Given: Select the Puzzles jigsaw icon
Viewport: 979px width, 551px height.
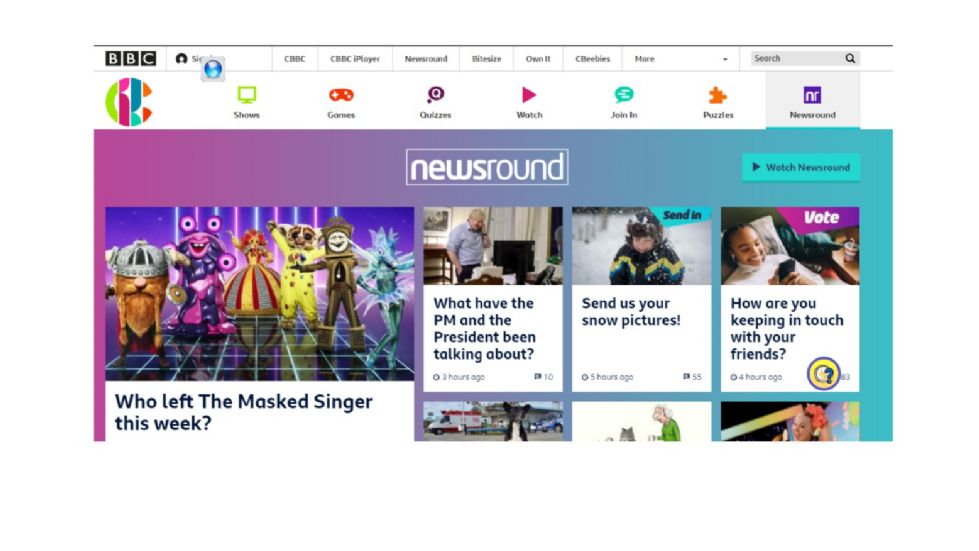Looking at the screenshot, I should pos(718,95).
